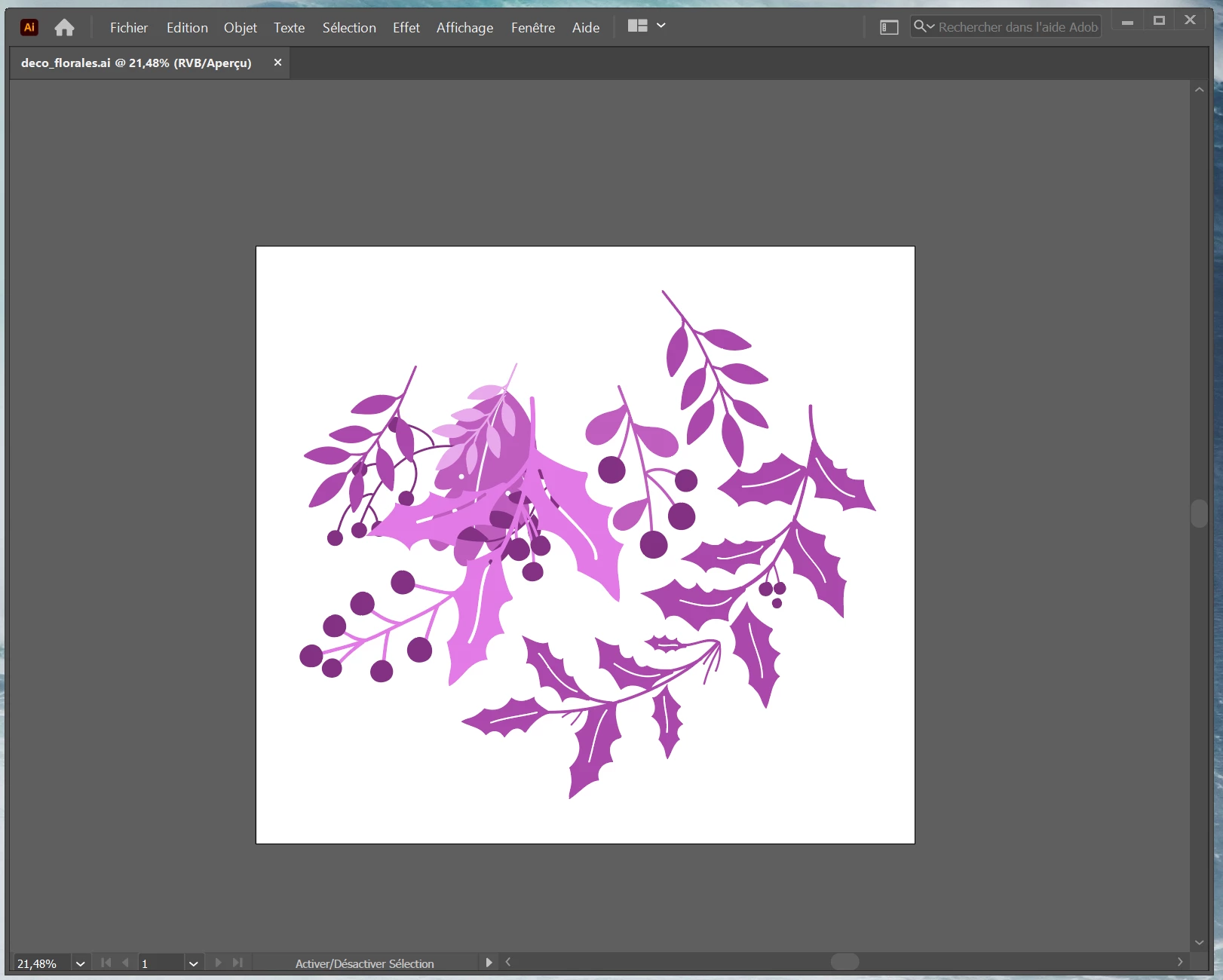1223x980 pixels.
Task: Minimize the Illustrator window
Action: tap(1128, 21)
